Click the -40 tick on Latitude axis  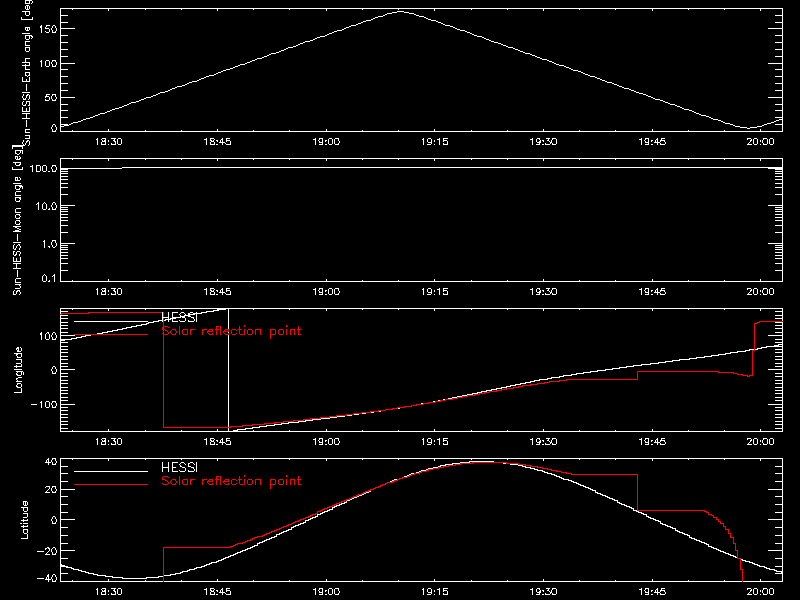click(x=47, y=578)
